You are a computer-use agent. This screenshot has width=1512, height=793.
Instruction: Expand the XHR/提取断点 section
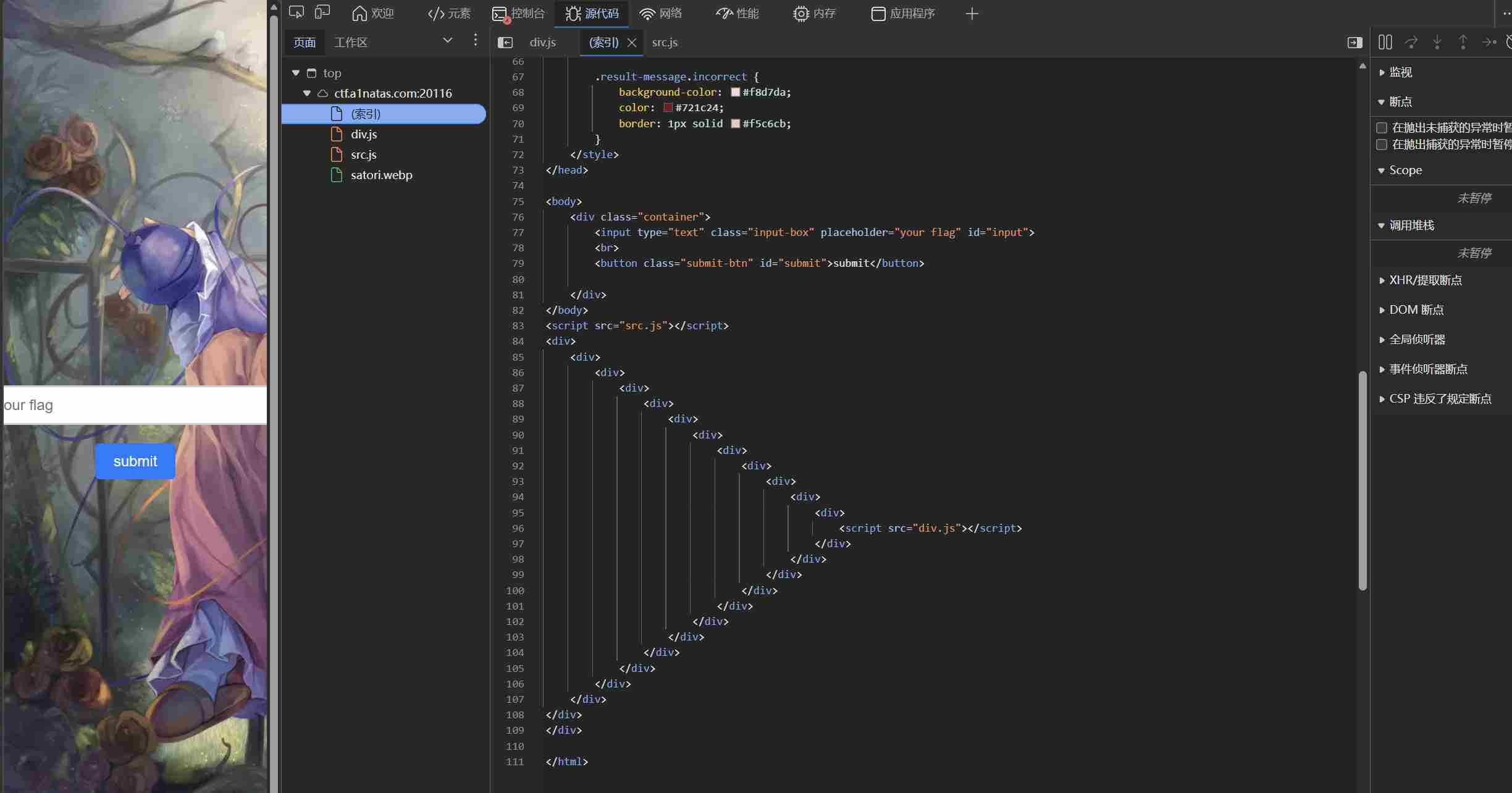pyautogui.click(x=1382, y=280)
